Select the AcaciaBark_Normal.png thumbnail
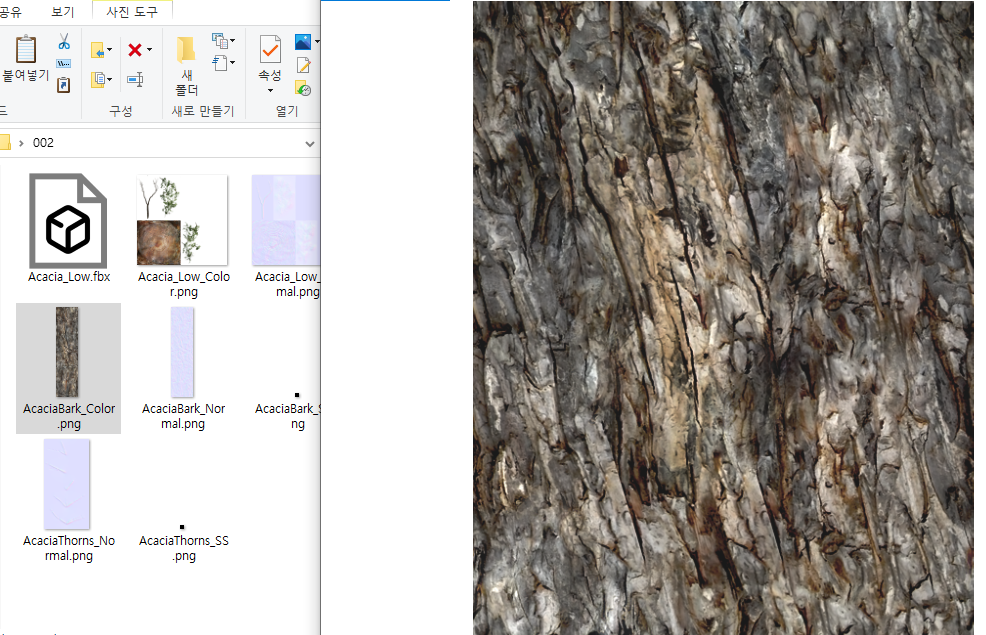986x635 pixels. 182,352
